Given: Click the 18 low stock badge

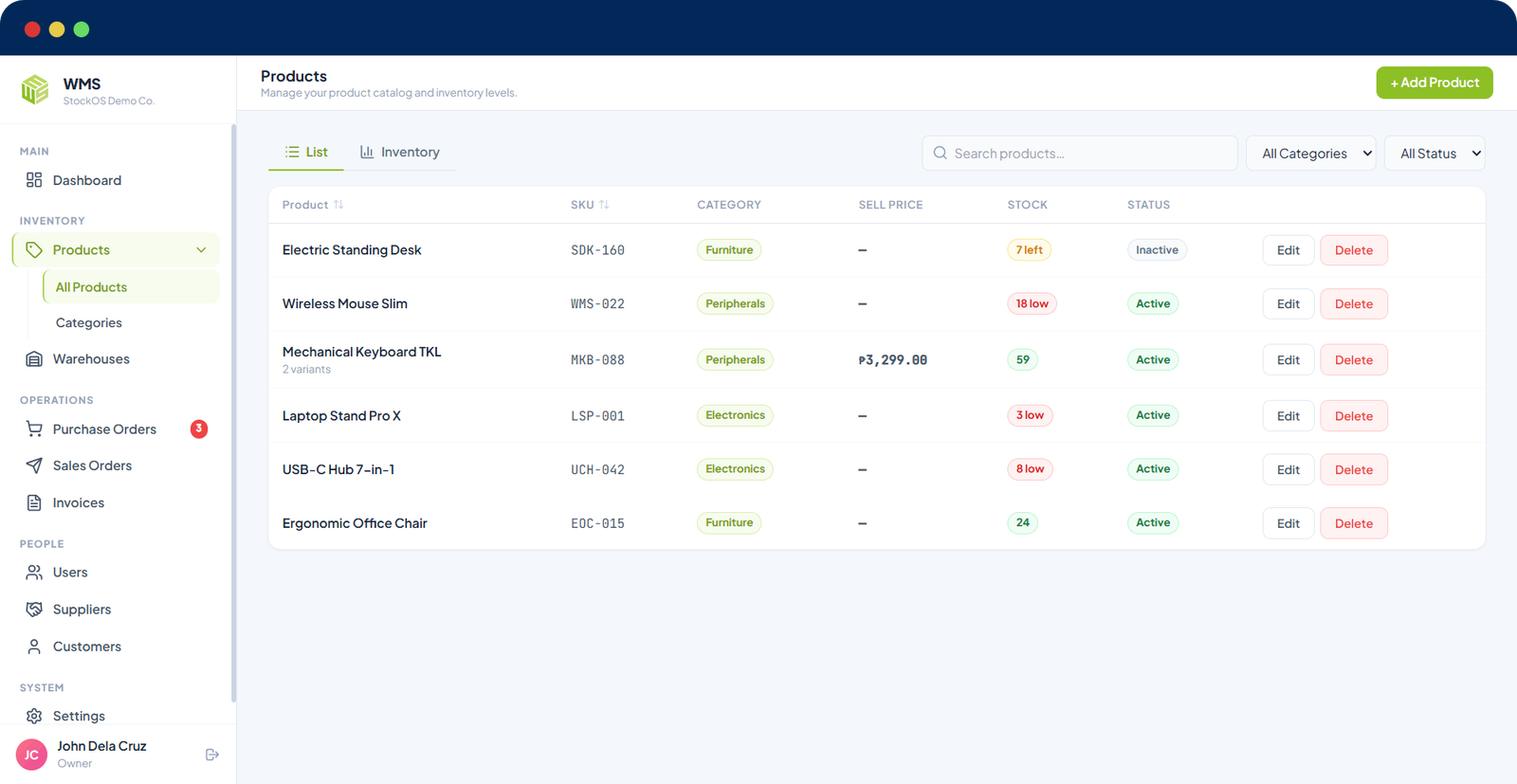Looking at the screenshot, I should pyautogui.click(x=1032, y=304).
